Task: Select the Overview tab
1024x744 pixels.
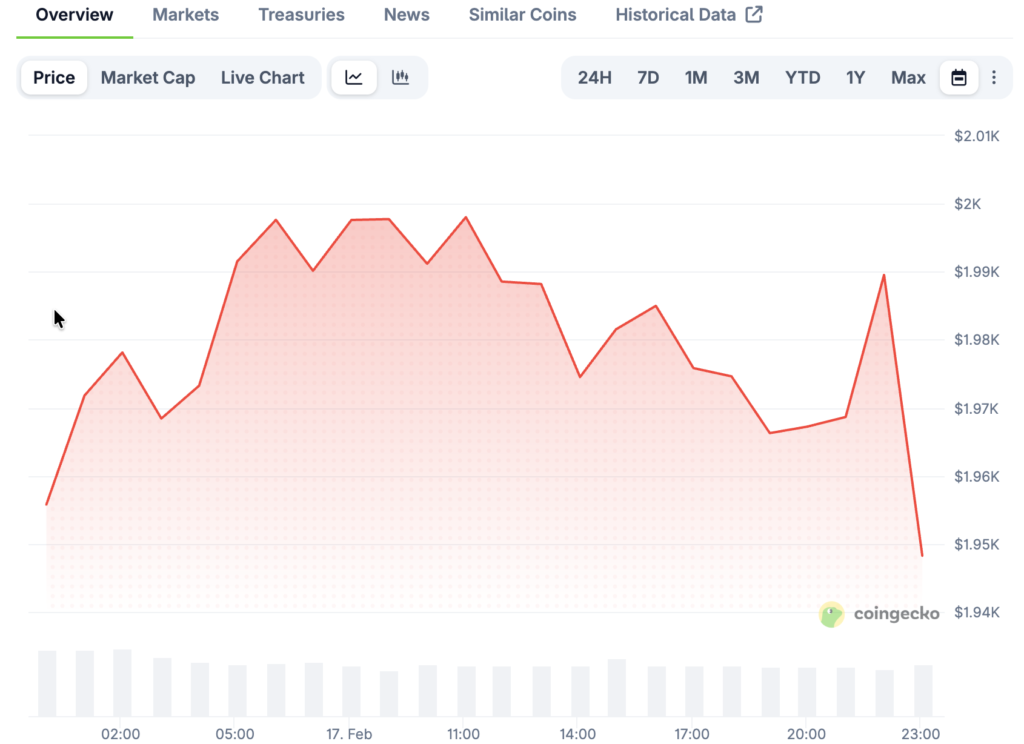Action: point(74,15)
